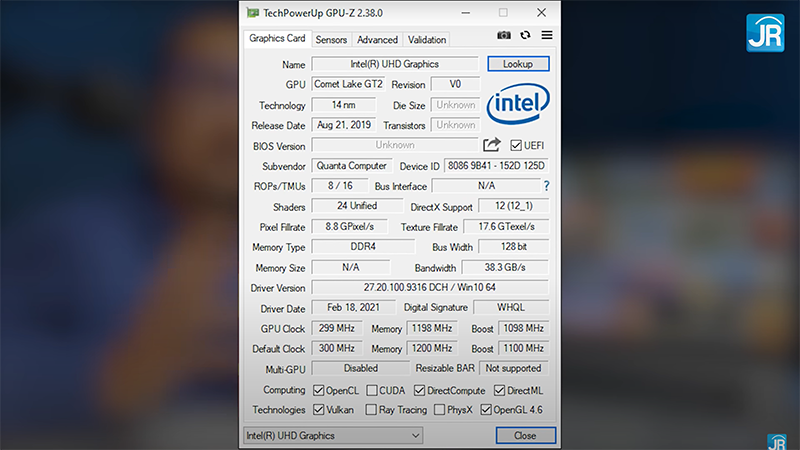Click the BIOS share/export arrow icon
This screenshot has width=800, height=450.
(x=492, y=145)
